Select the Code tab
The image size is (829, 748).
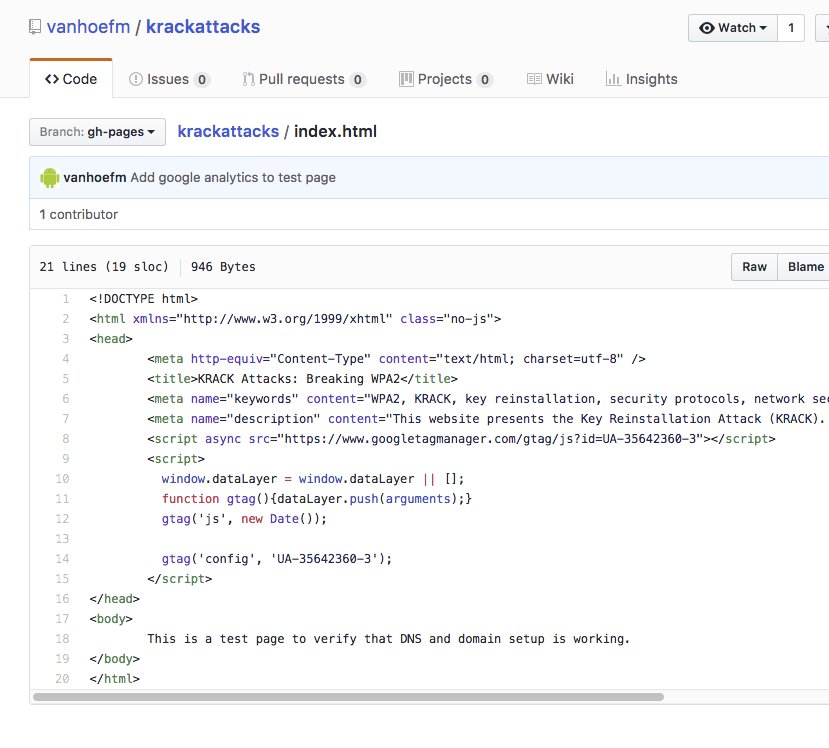[71, 79]
